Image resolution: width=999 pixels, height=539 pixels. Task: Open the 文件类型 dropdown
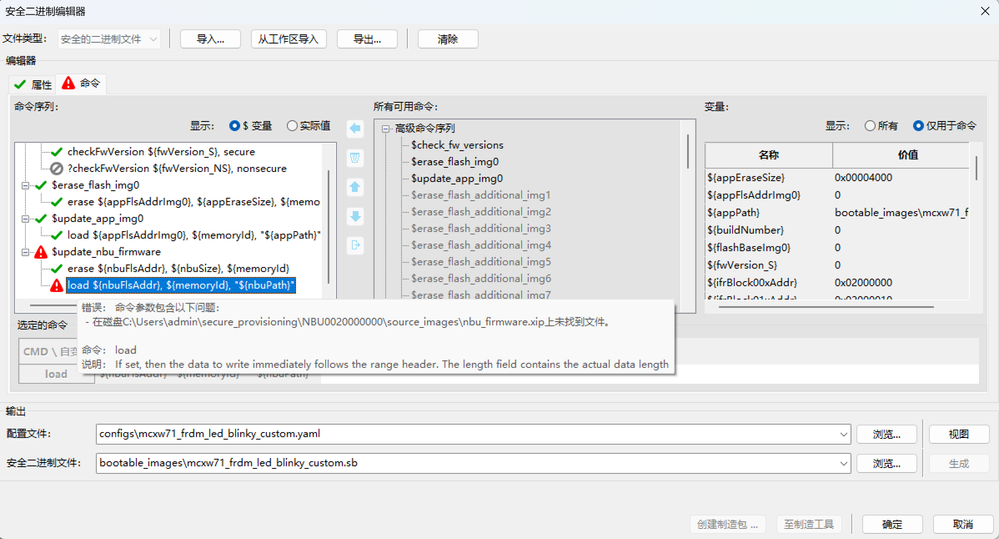(x=109, y=39)
